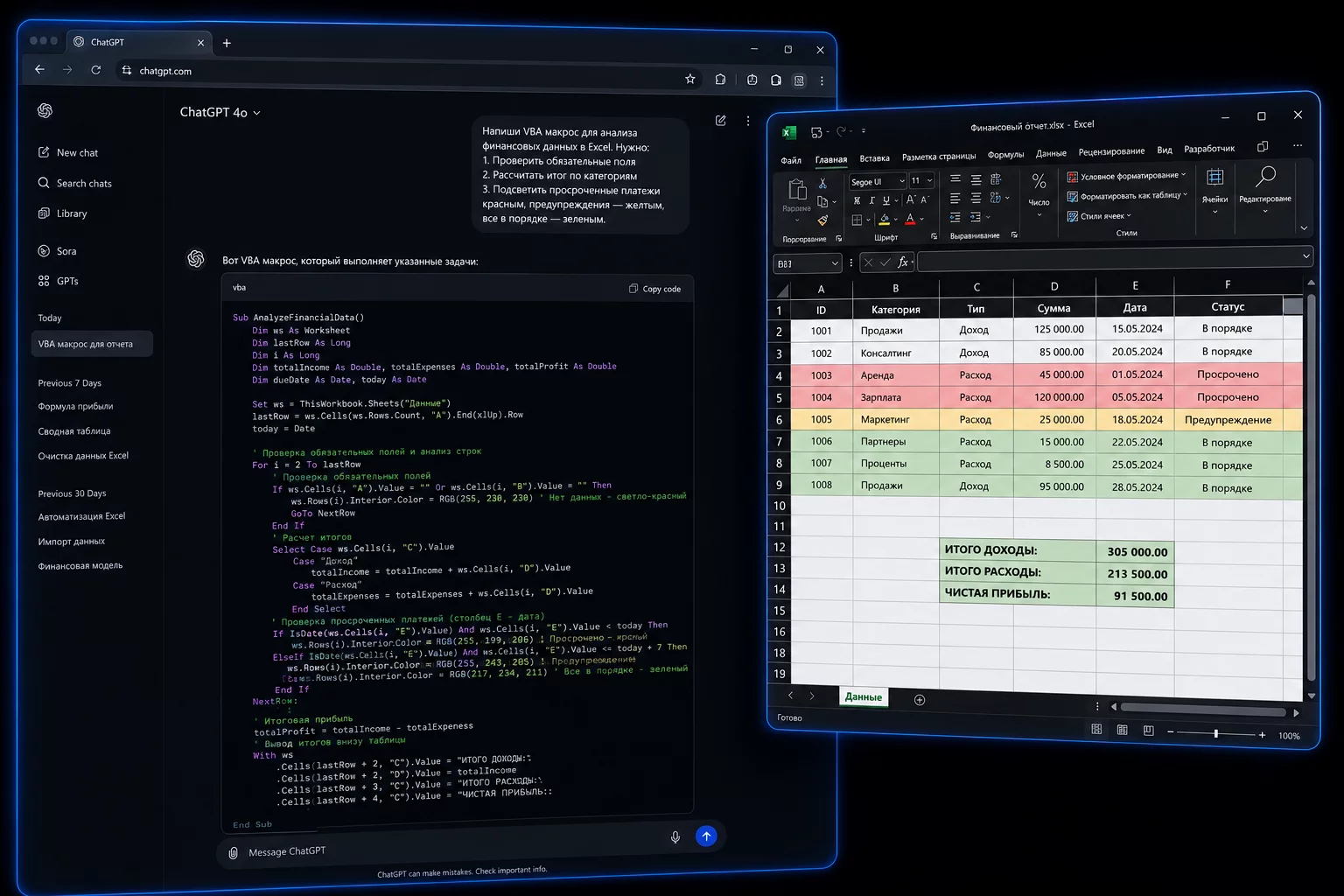Click the add new sheet plus icon
This screenshot has width=1344, height=896.
coord(920,700)
